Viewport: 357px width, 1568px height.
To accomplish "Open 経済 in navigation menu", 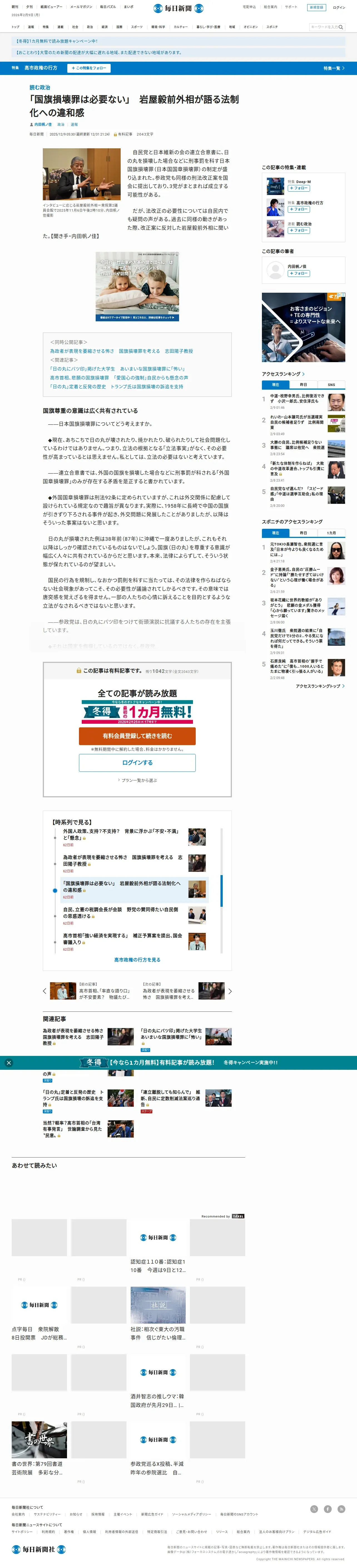I will click(x=105, y=27).
